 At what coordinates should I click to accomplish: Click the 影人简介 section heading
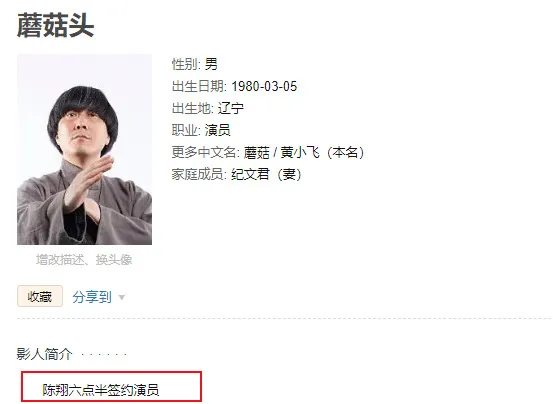click(x=44, y=354)
